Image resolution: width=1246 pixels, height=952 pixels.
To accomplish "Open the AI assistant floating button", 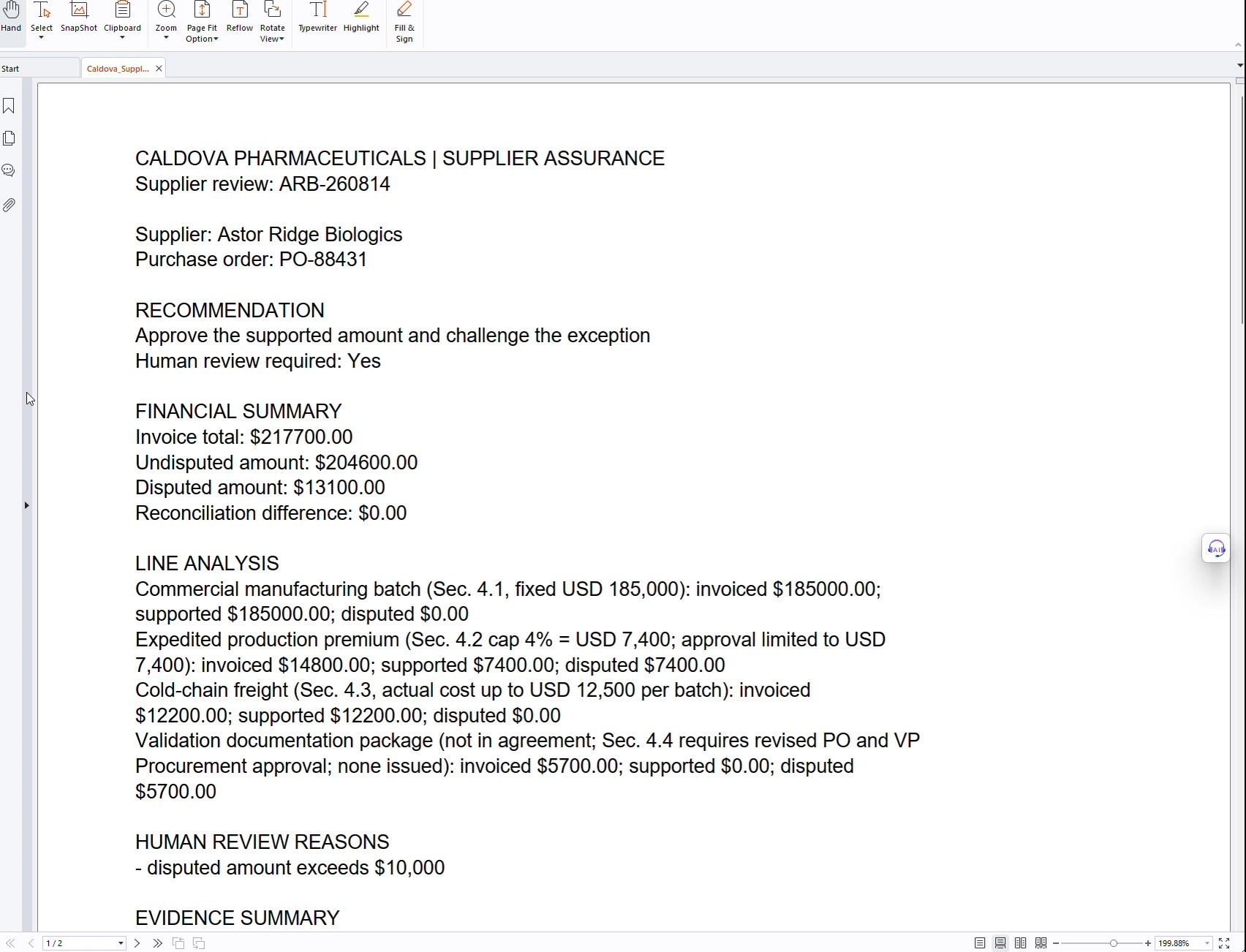I will (1216, 548).
